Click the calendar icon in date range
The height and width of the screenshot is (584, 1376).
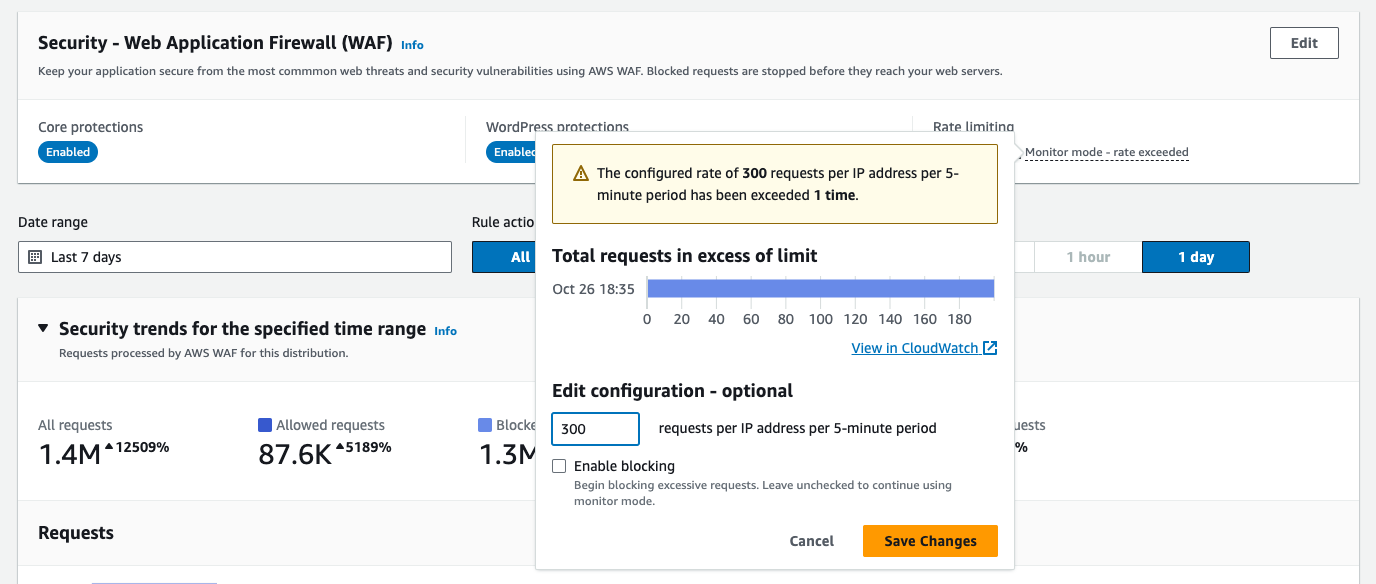tap(35, 257)
